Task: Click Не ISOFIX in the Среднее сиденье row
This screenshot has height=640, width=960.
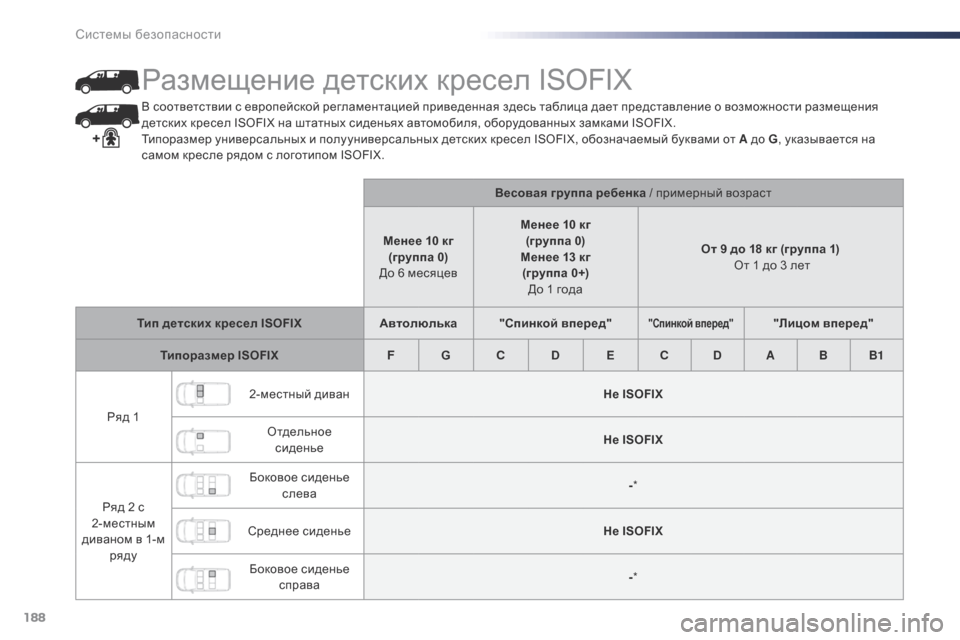Action: point(633,531)
